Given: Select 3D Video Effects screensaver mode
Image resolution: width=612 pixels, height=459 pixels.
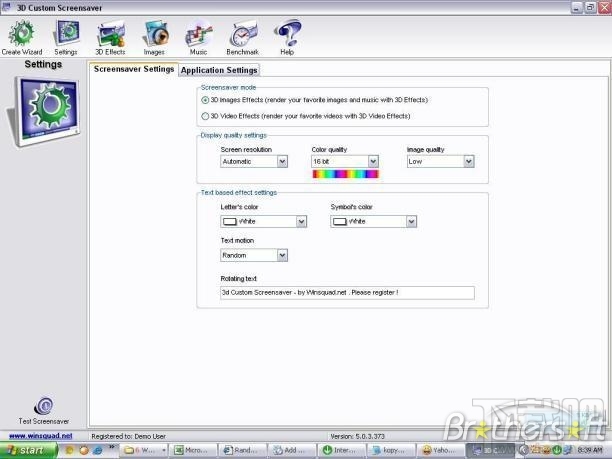Looking at the screenshot, I should 205,116.
